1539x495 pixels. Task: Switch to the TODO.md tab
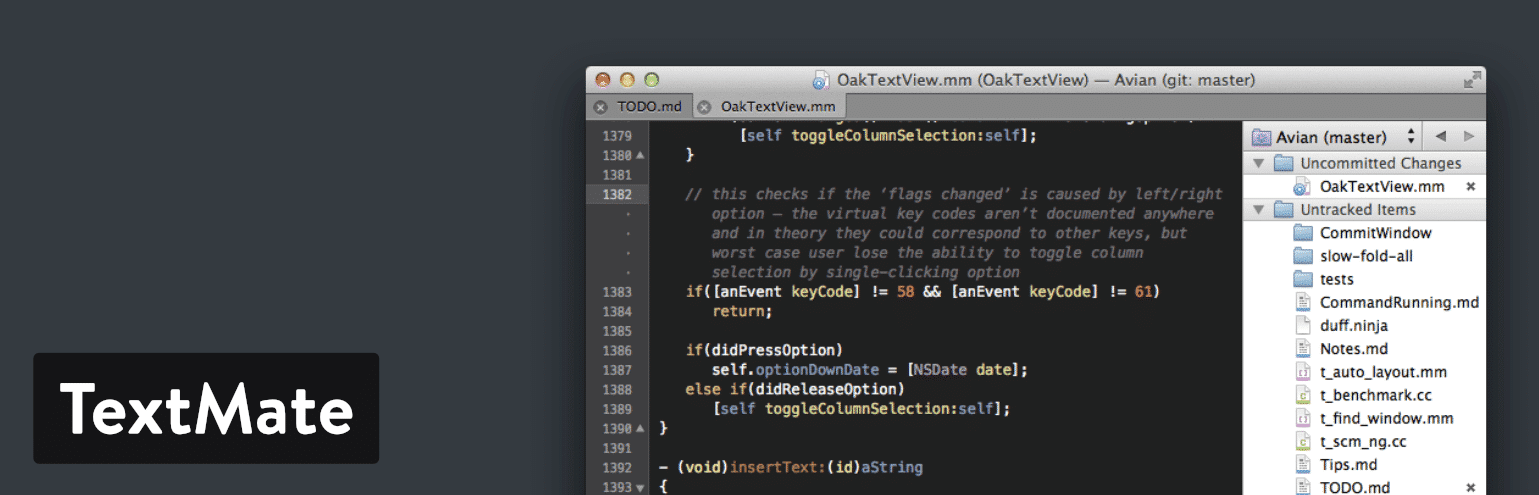pyautogui.click(x=649, y=106)
